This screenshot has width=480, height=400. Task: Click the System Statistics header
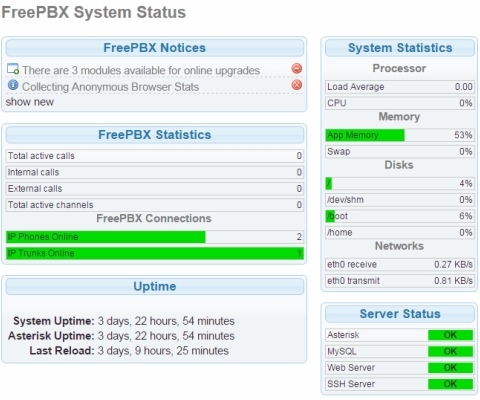[x=400, y=48]
